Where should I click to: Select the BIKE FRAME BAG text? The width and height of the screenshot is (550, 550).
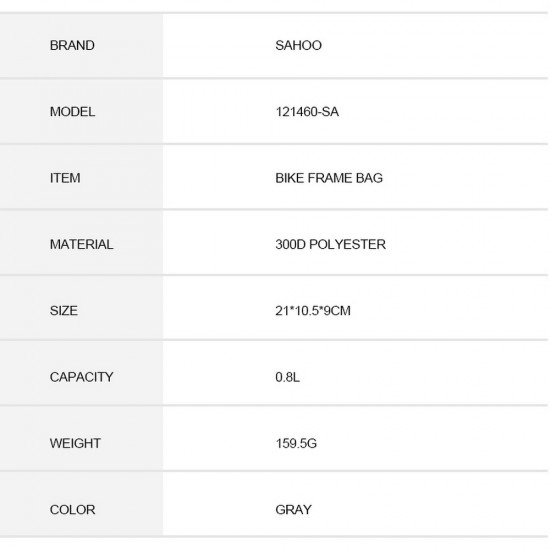point(329,178)
